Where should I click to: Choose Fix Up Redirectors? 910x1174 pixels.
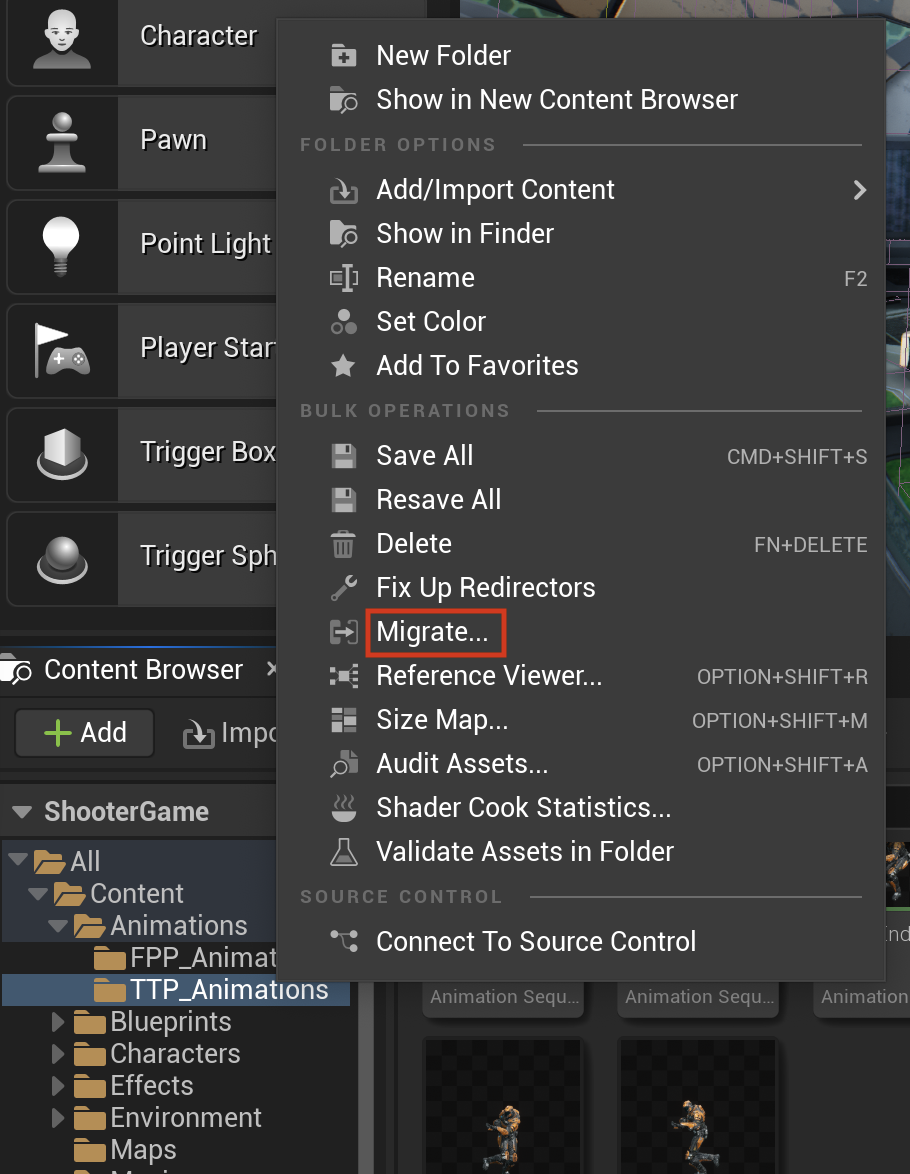[x=485, y=588]
